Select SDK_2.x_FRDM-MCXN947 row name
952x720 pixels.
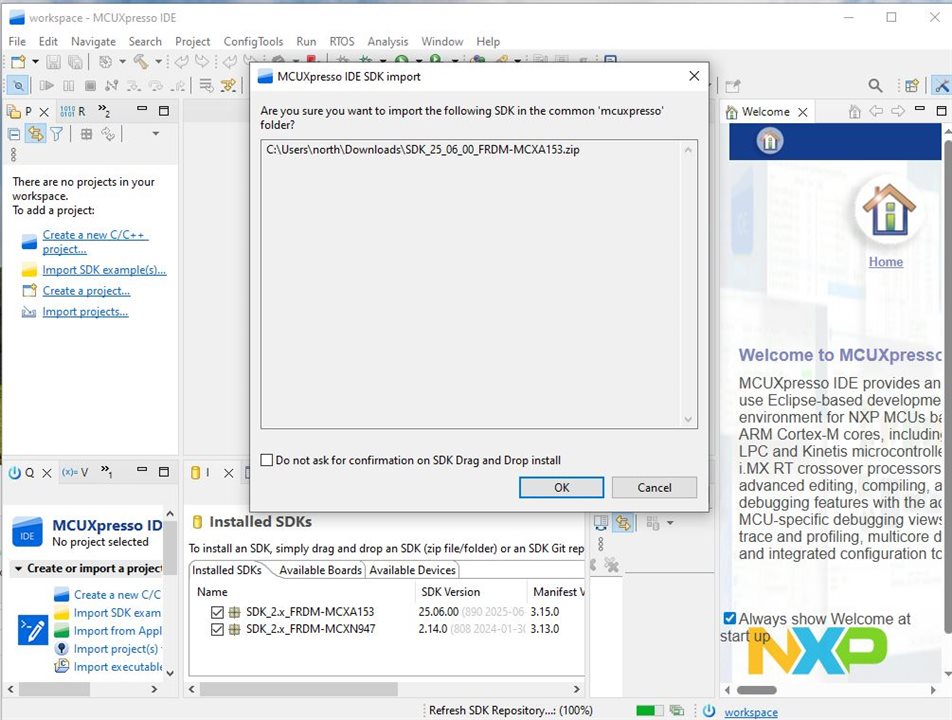coord(310,629)
